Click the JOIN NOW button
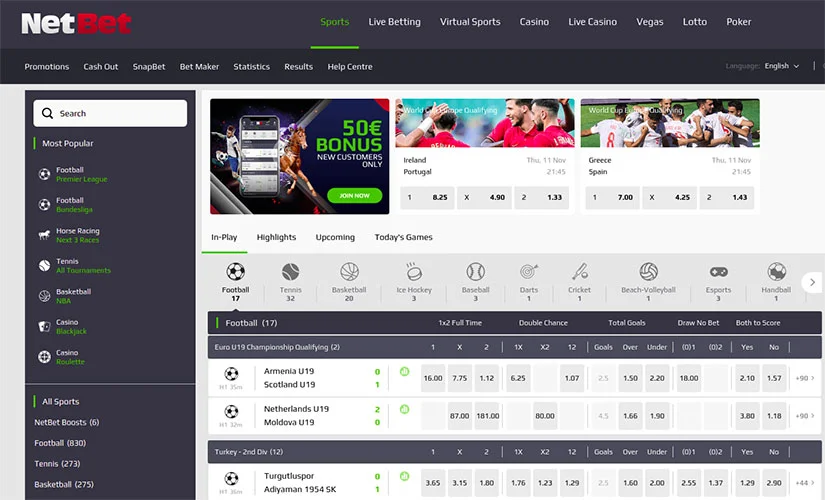This screenshot has width=825, height=500. click(x=355, y=195)
